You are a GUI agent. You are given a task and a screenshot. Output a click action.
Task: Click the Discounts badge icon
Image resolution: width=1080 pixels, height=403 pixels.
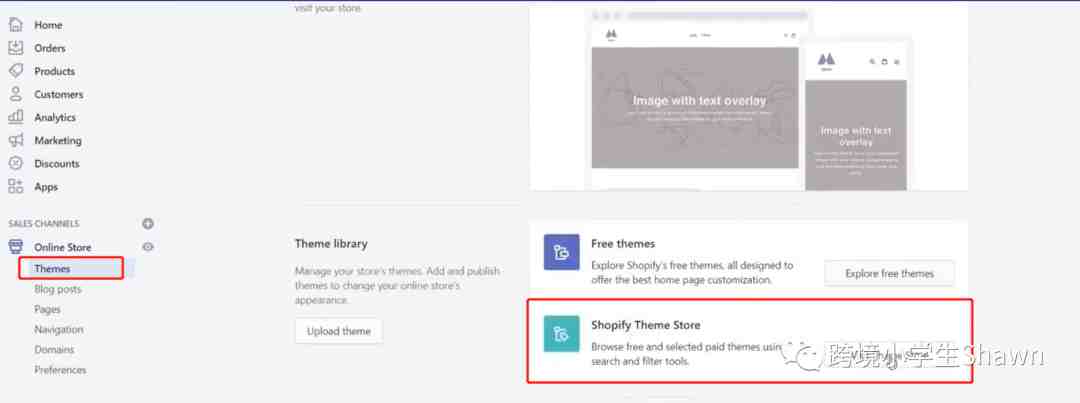[x=16, y=163]
